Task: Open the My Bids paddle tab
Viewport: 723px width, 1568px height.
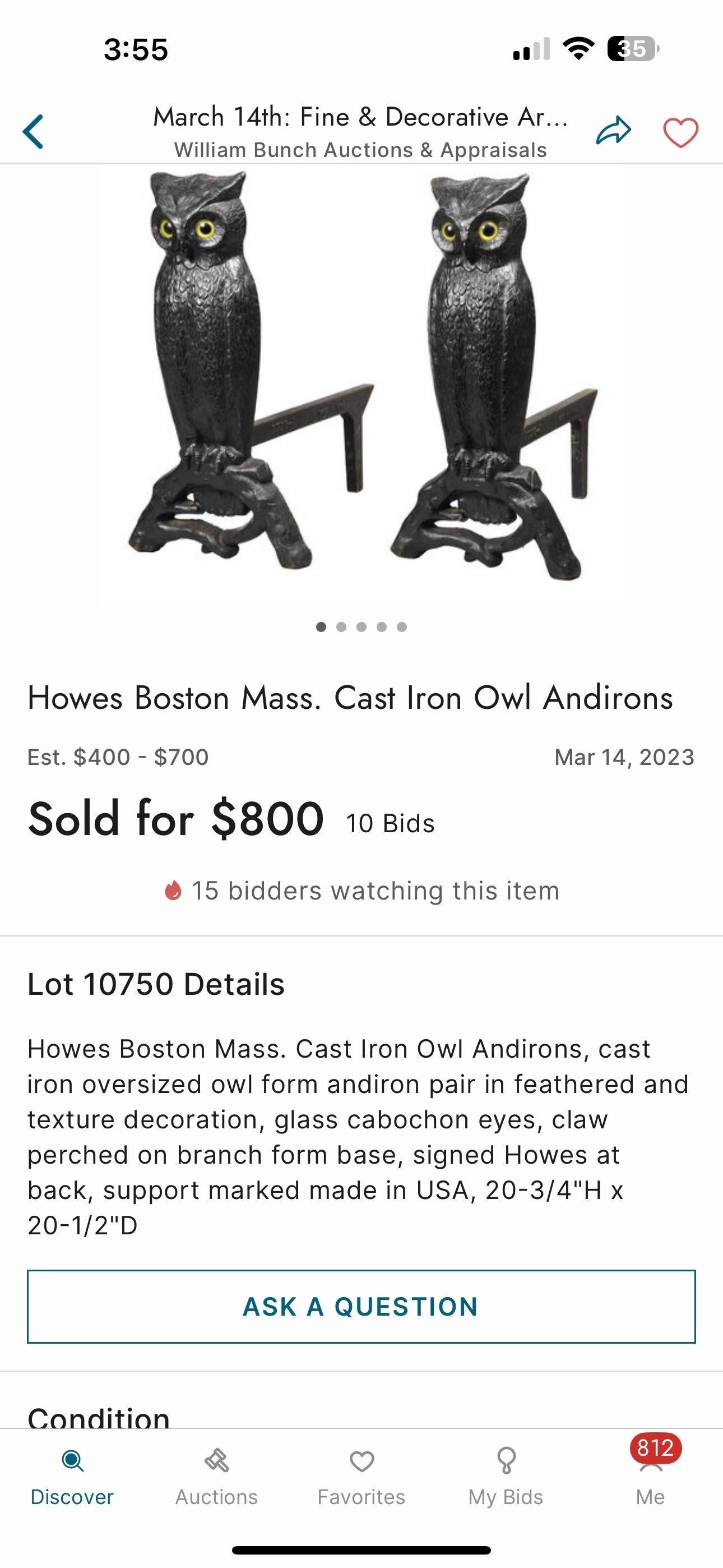Action: pyautogui.click(x=506, y=1460)
